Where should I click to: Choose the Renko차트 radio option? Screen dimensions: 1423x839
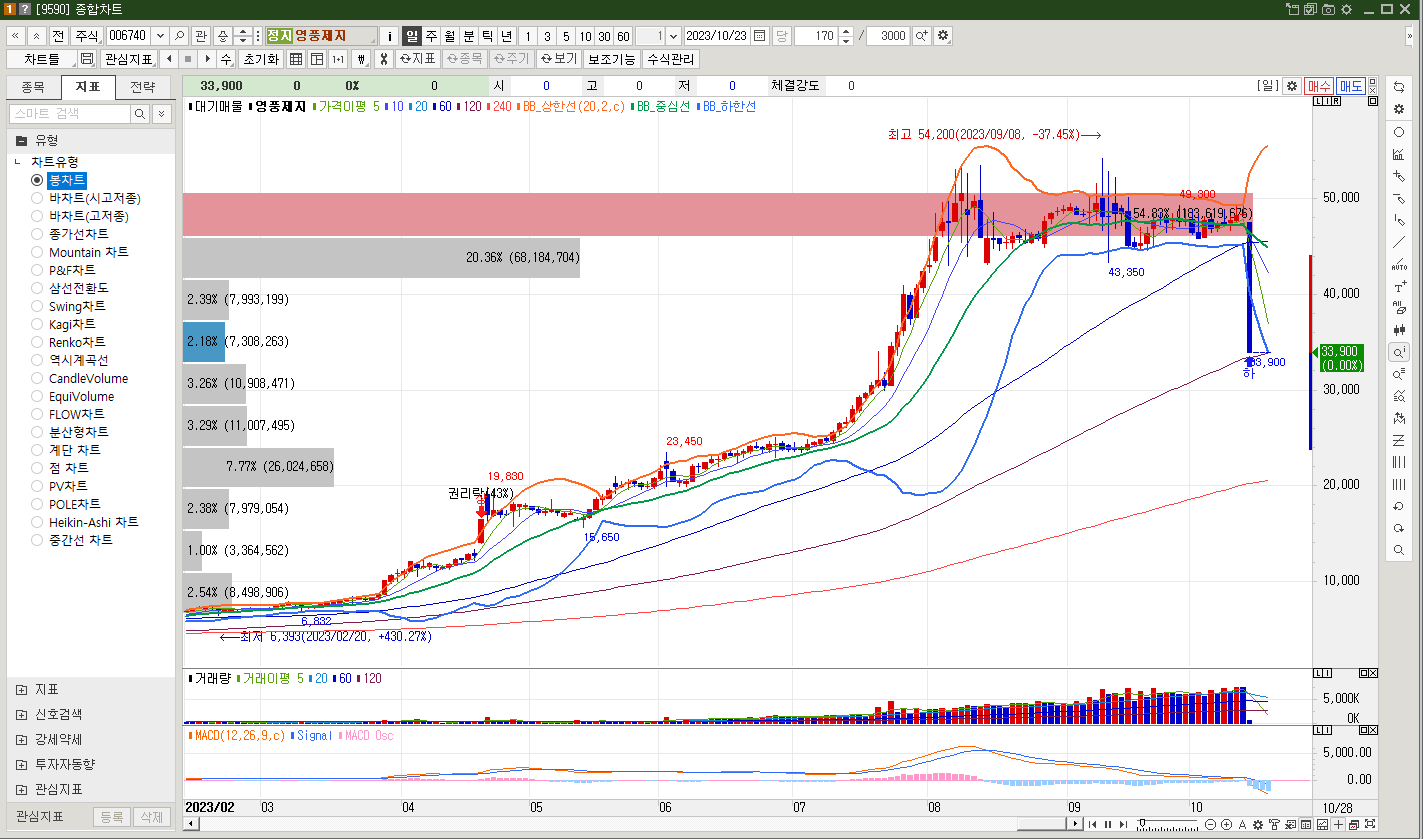(37, 342)
